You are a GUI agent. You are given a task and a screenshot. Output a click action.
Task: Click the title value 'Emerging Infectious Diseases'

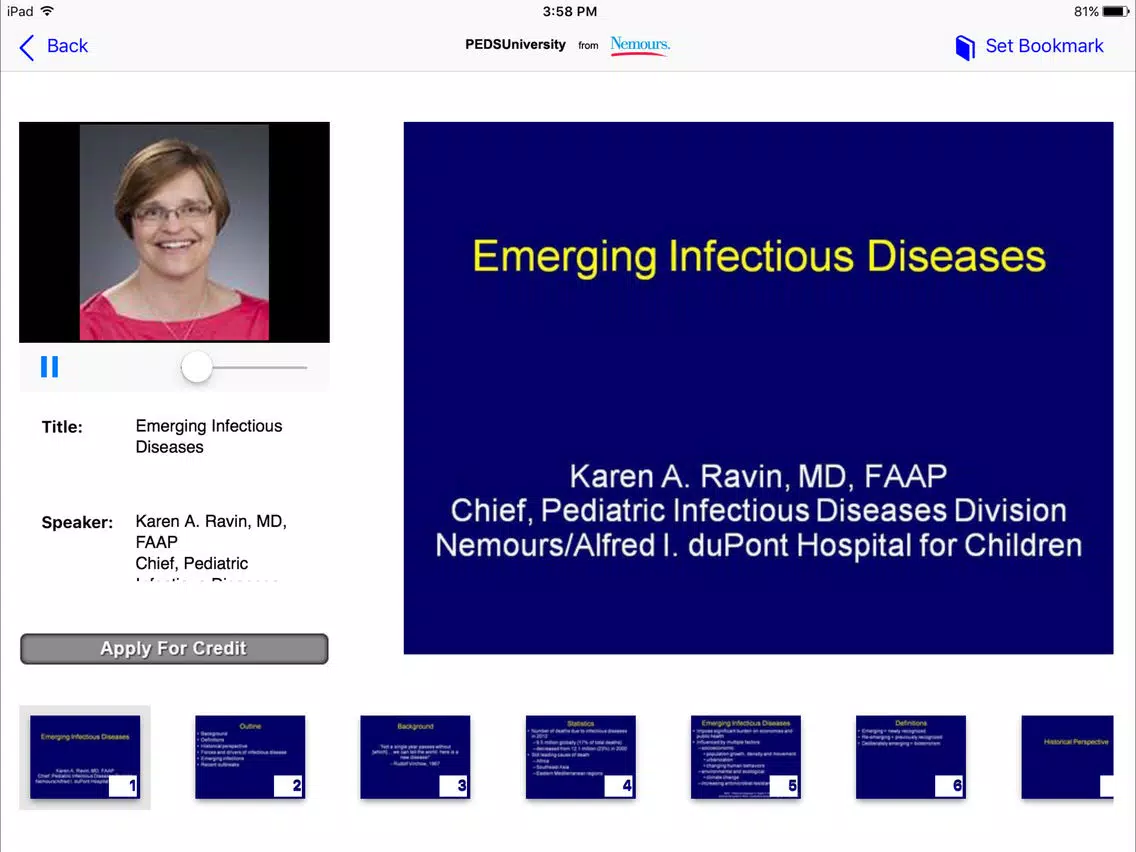(x=209, y=436)
